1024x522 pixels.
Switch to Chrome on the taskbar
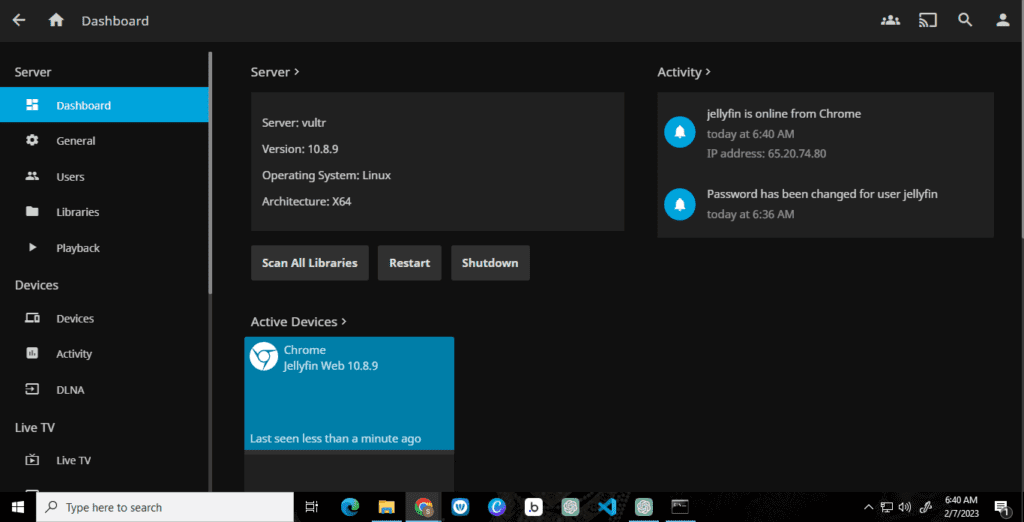pyautogui.click(x=424, y=507)
